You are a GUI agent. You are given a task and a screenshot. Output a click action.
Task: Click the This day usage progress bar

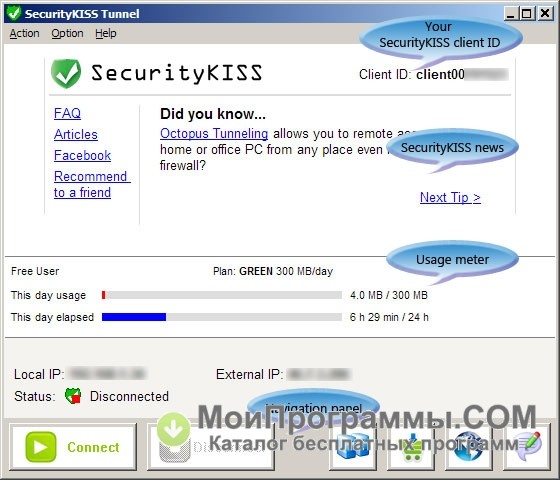[222, 295]
